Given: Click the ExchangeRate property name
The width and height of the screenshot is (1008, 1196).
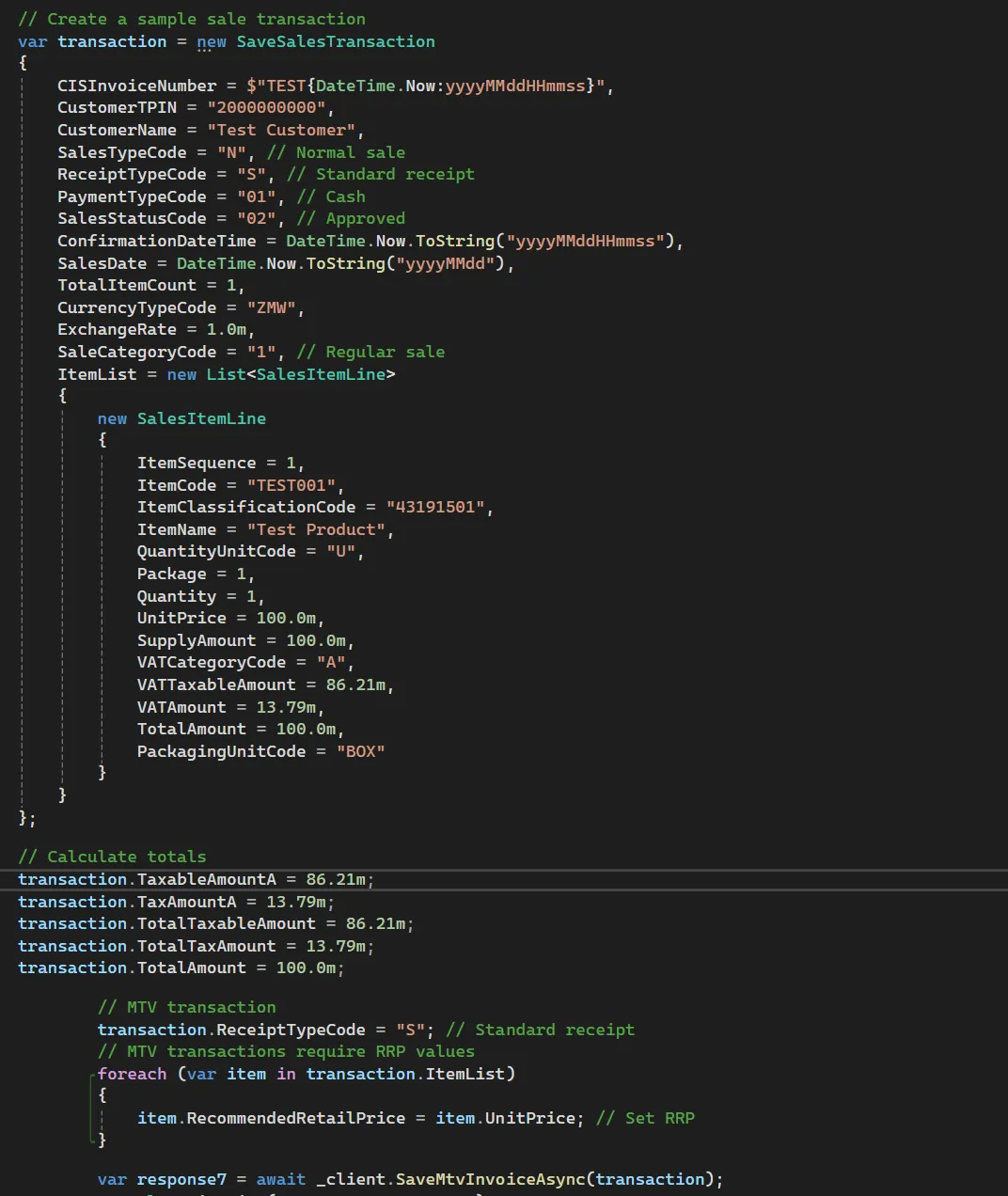Looking at the screenshot, I should [117, 329].
